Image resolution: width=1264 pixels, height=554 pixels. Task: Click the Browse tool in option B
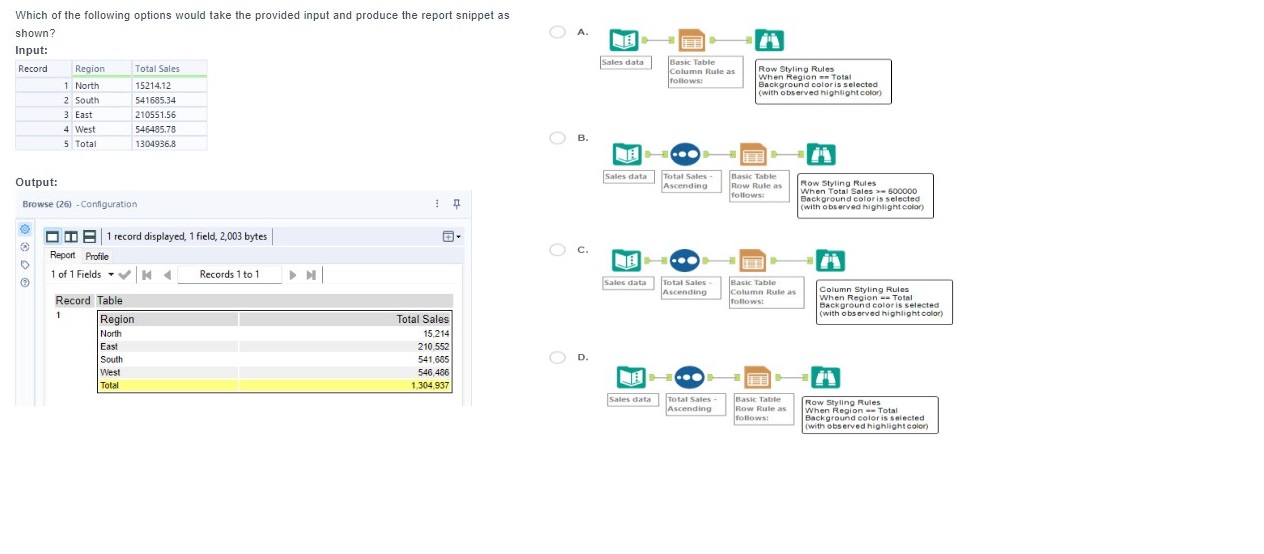[821, 155]
